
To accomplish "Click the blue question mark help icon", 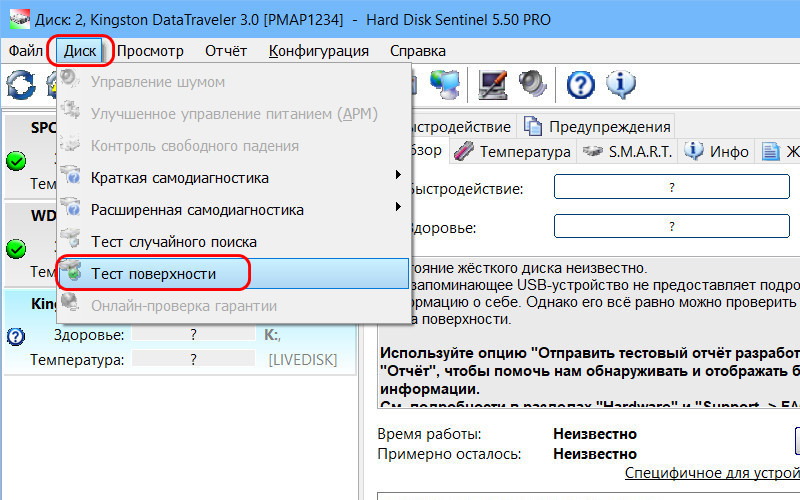I will (x=581, y=85).
